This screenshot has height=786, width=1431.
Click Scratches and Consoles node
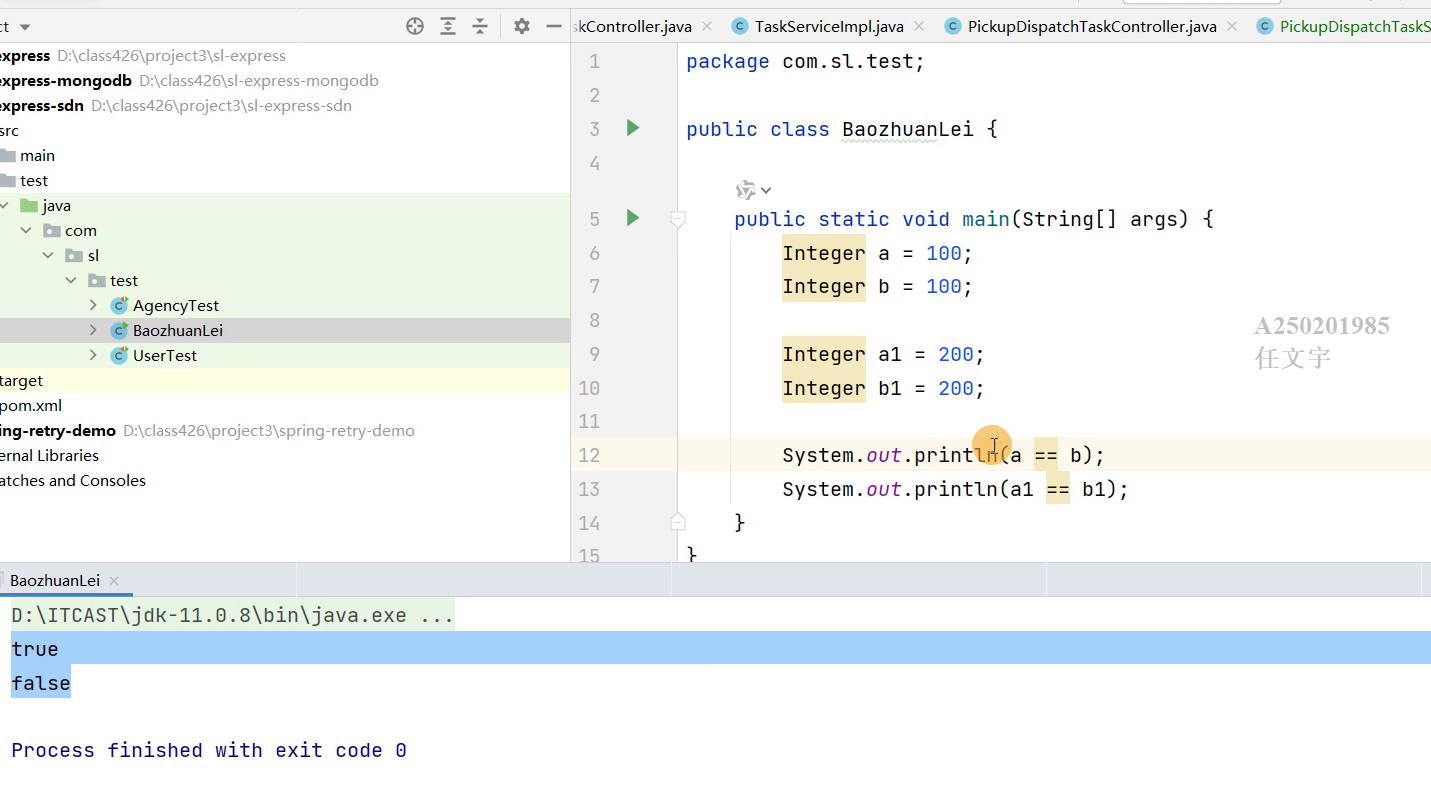click(73, 480)
